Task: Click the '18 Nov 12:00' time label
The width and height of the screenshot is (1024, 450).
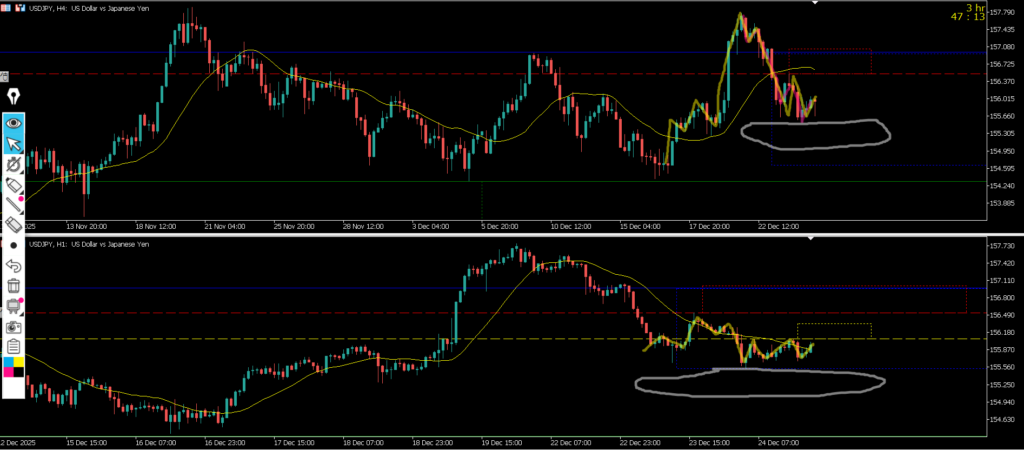Action: pos(155,226)
